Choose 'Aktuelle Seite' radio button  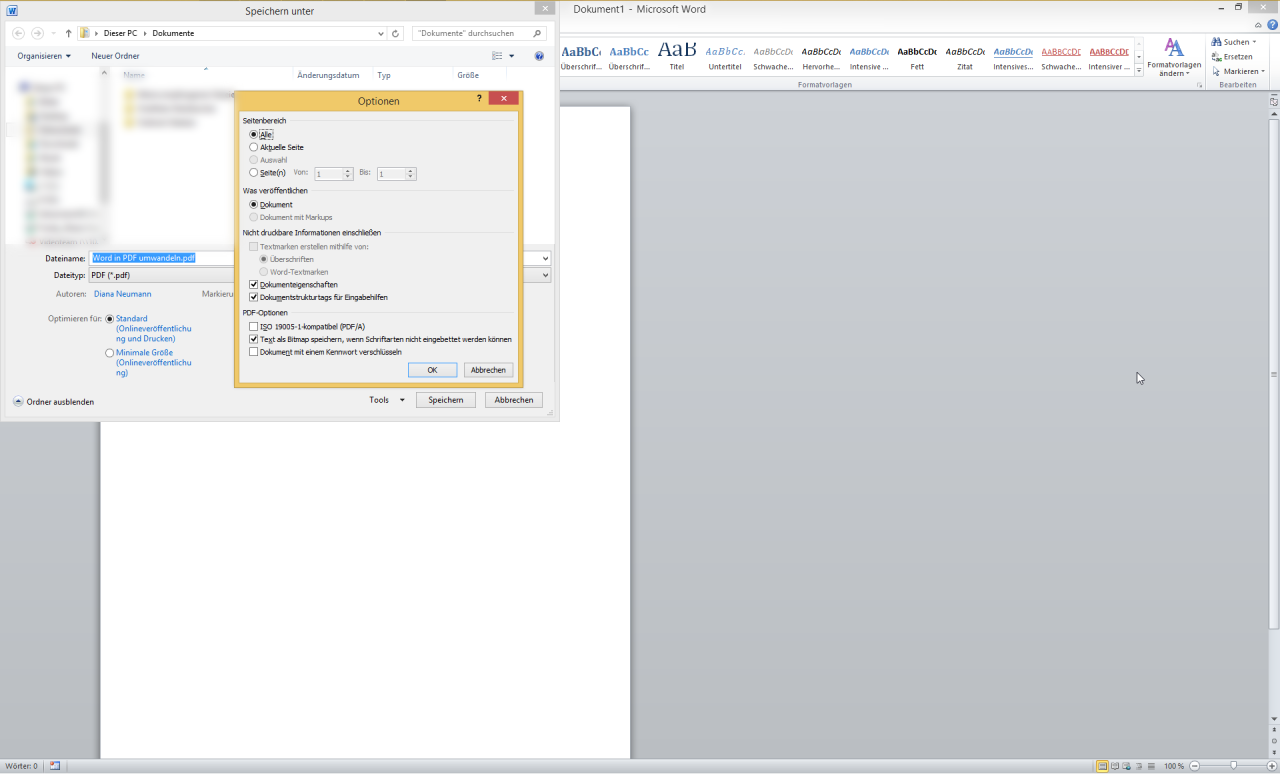254,147
